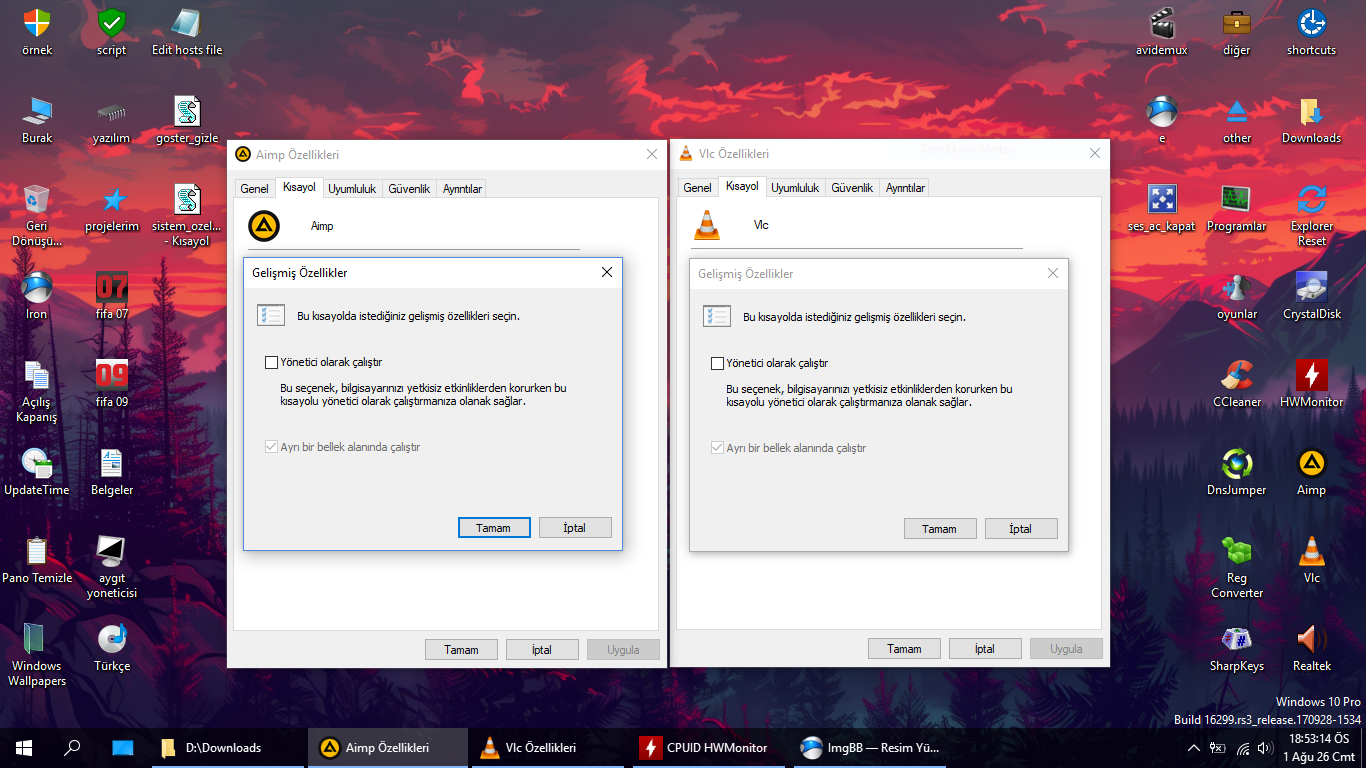Close the Aimp Gelişmiş Özellikler dialog
The height and width of the screenshot is (768, 1366).
[x=607, y=272]
